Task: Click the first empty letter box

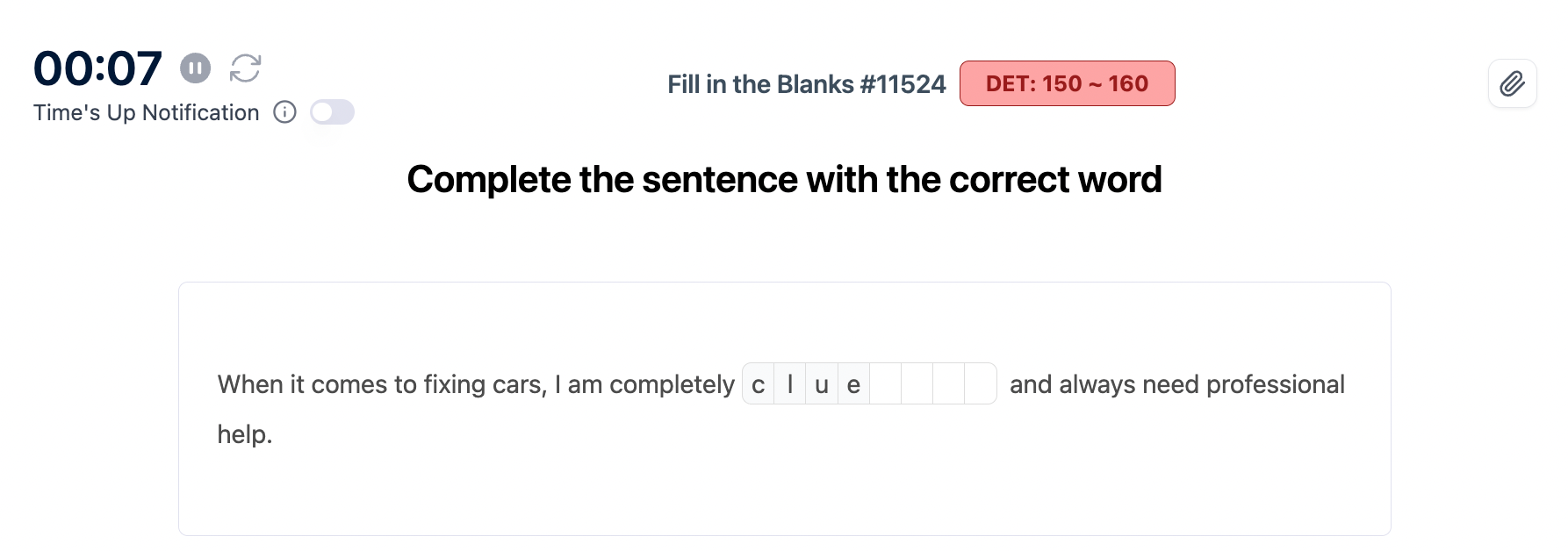Action: click(x=885, y=384)
